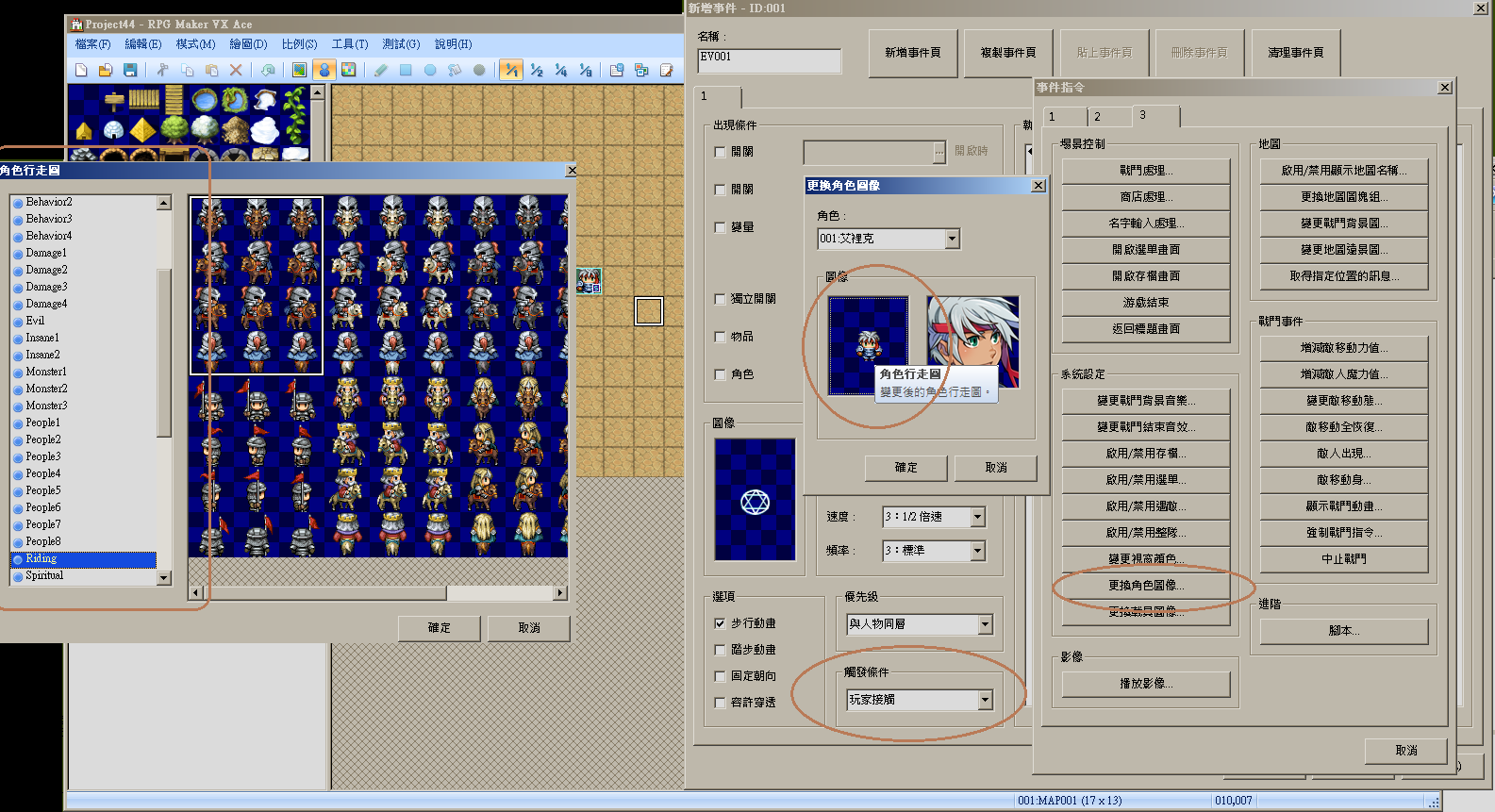1495x812 pixels.
Task: Click the 戰鬥處理... command button
Action: pyautogui.click(x=1146, y=171)
